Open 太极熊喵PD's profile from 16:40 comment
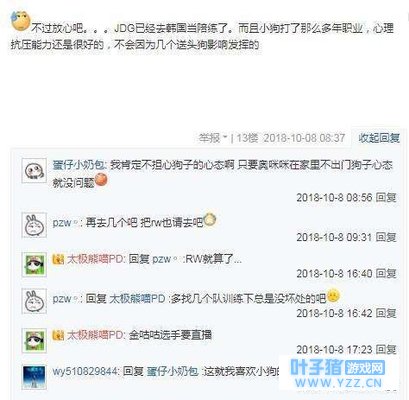This screenshot has height=400, width=409. (96, 259)
